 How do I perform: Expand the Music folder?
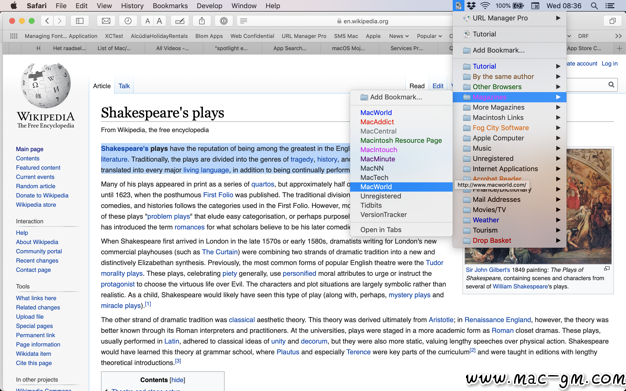click(x=509, y=148)
